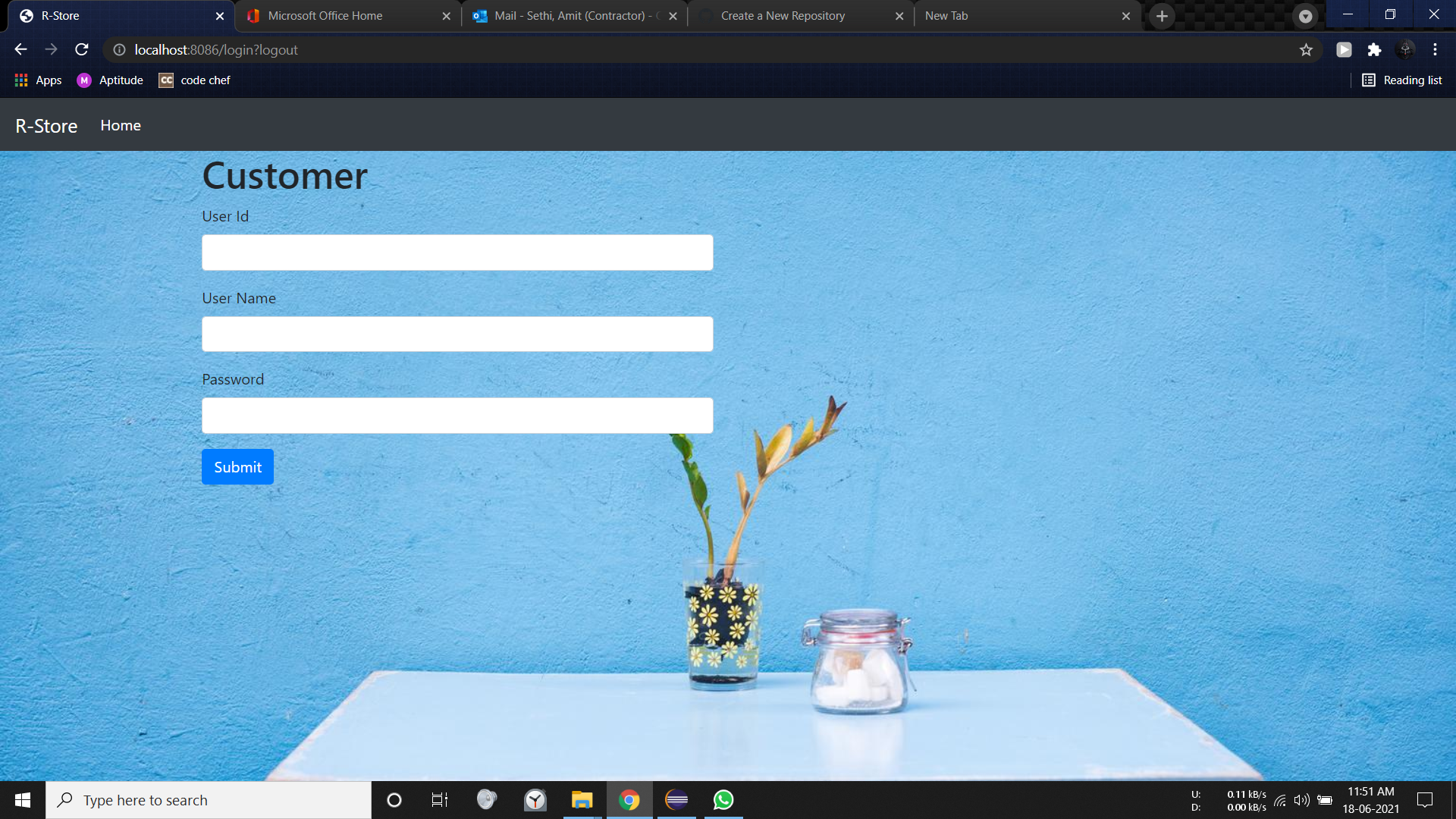Screen dimensions: 1456x819
Task: Open the media control extension icon
Action: click(x=1344, y=49)
